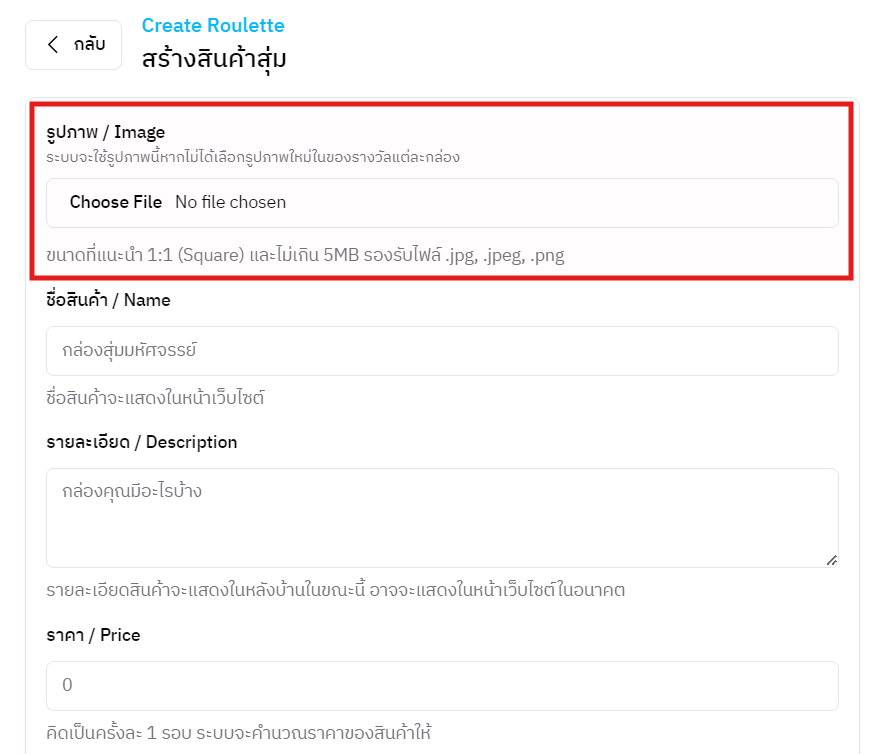Click the "No file chosen" text

[x=230, y=202]
